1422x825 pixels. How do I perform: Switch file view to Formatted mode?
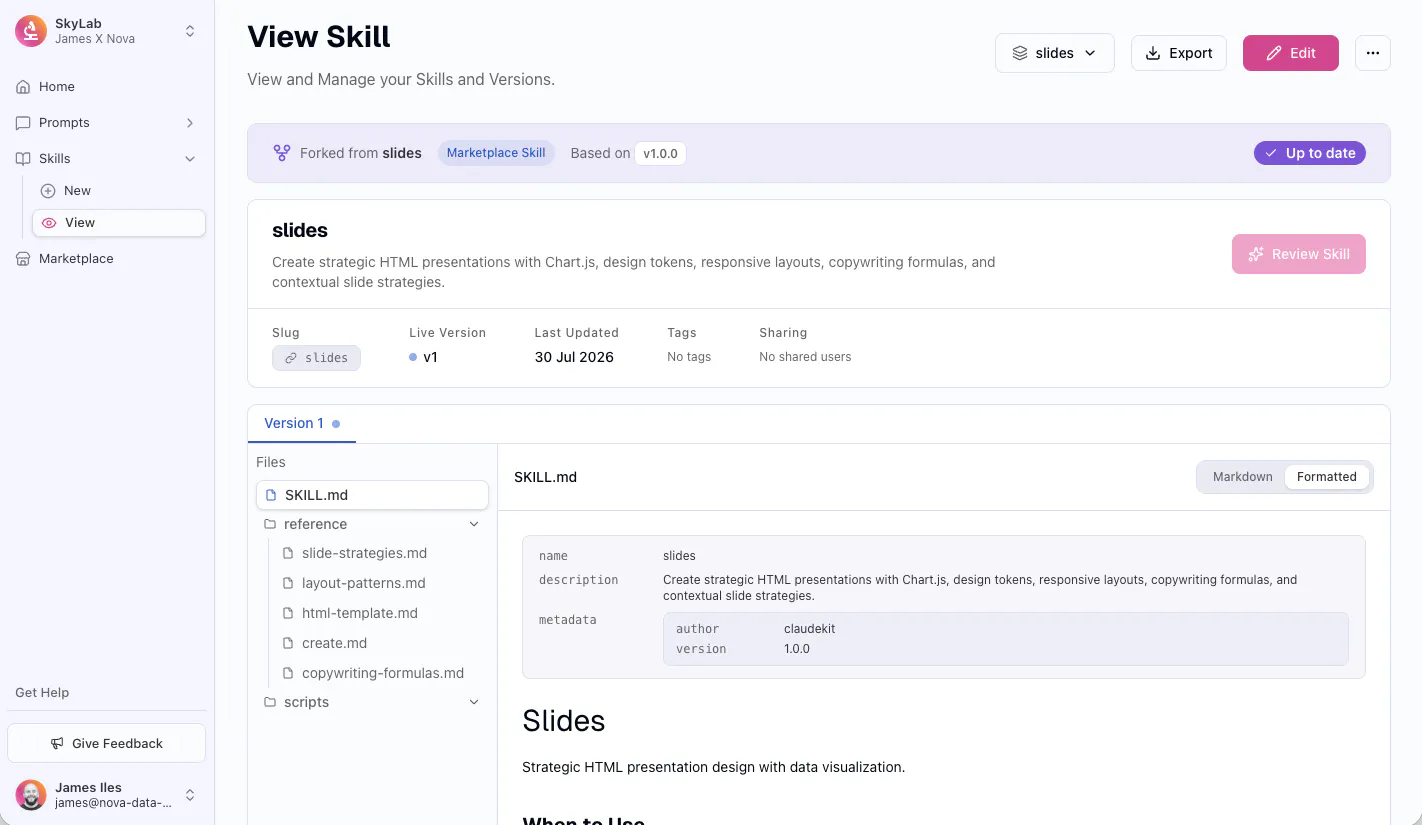pyautogui.click(x=1327, y=477)
